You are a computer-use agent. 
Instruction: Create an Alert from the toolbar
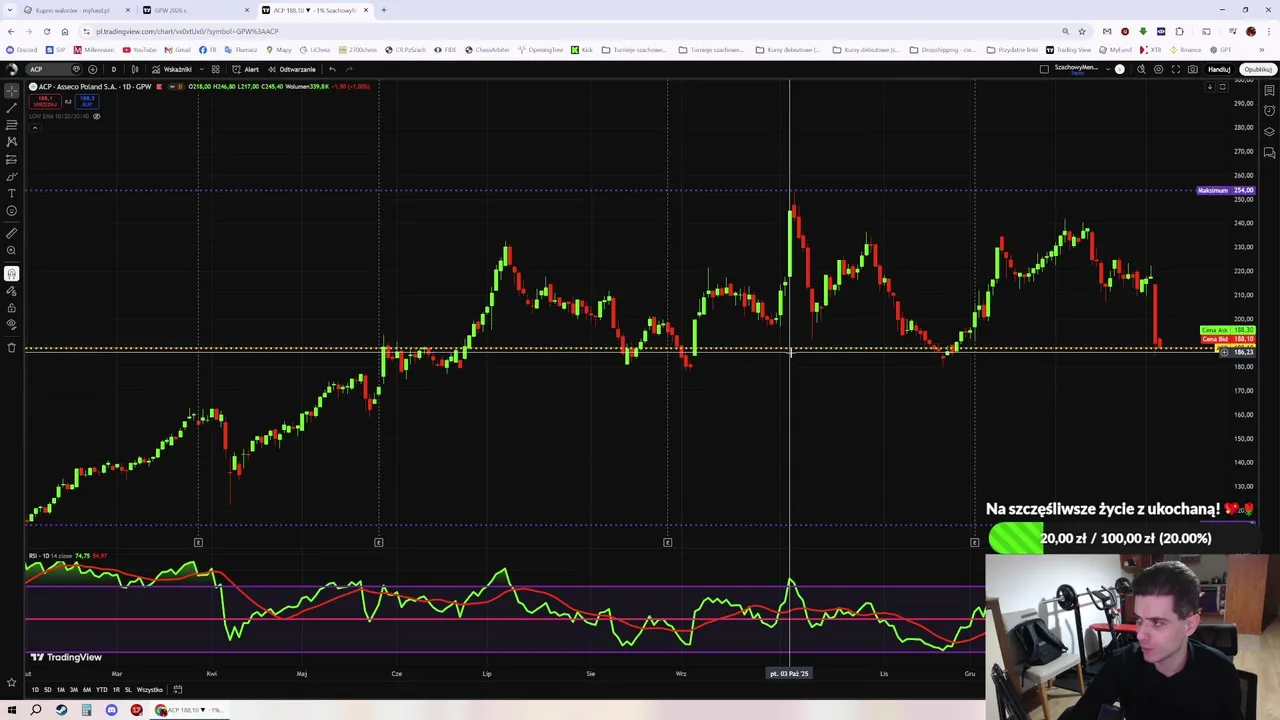tap(245, 69)
